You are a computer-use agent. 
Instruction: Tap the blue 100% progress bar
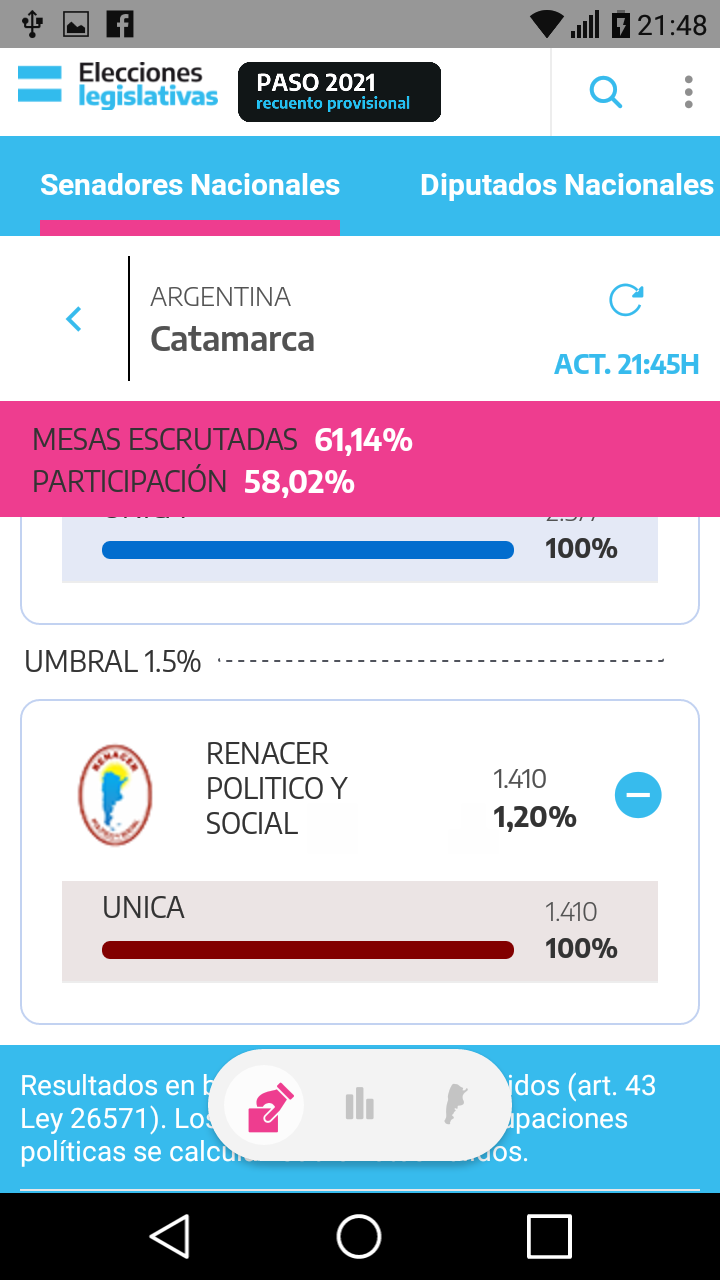click(x=308, y=550)
